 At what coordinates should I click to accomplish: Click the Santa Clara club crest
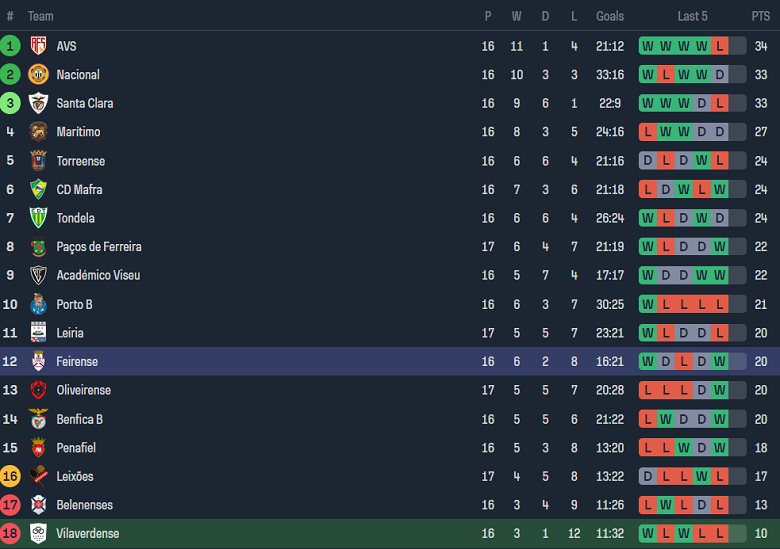click(x=38, y=103)
